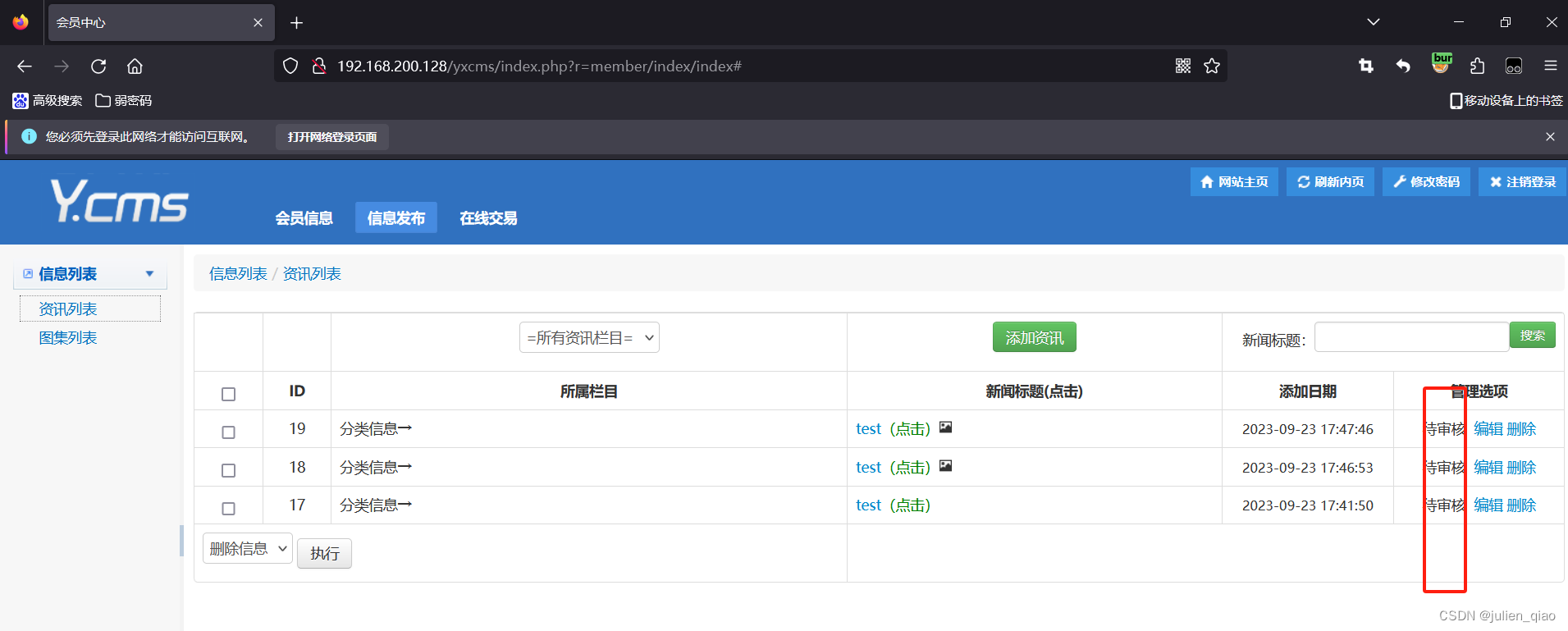This screenshot has height=631, width=1568.
Task: Switch to 信息发布 tab
Action: pos(396,218)
